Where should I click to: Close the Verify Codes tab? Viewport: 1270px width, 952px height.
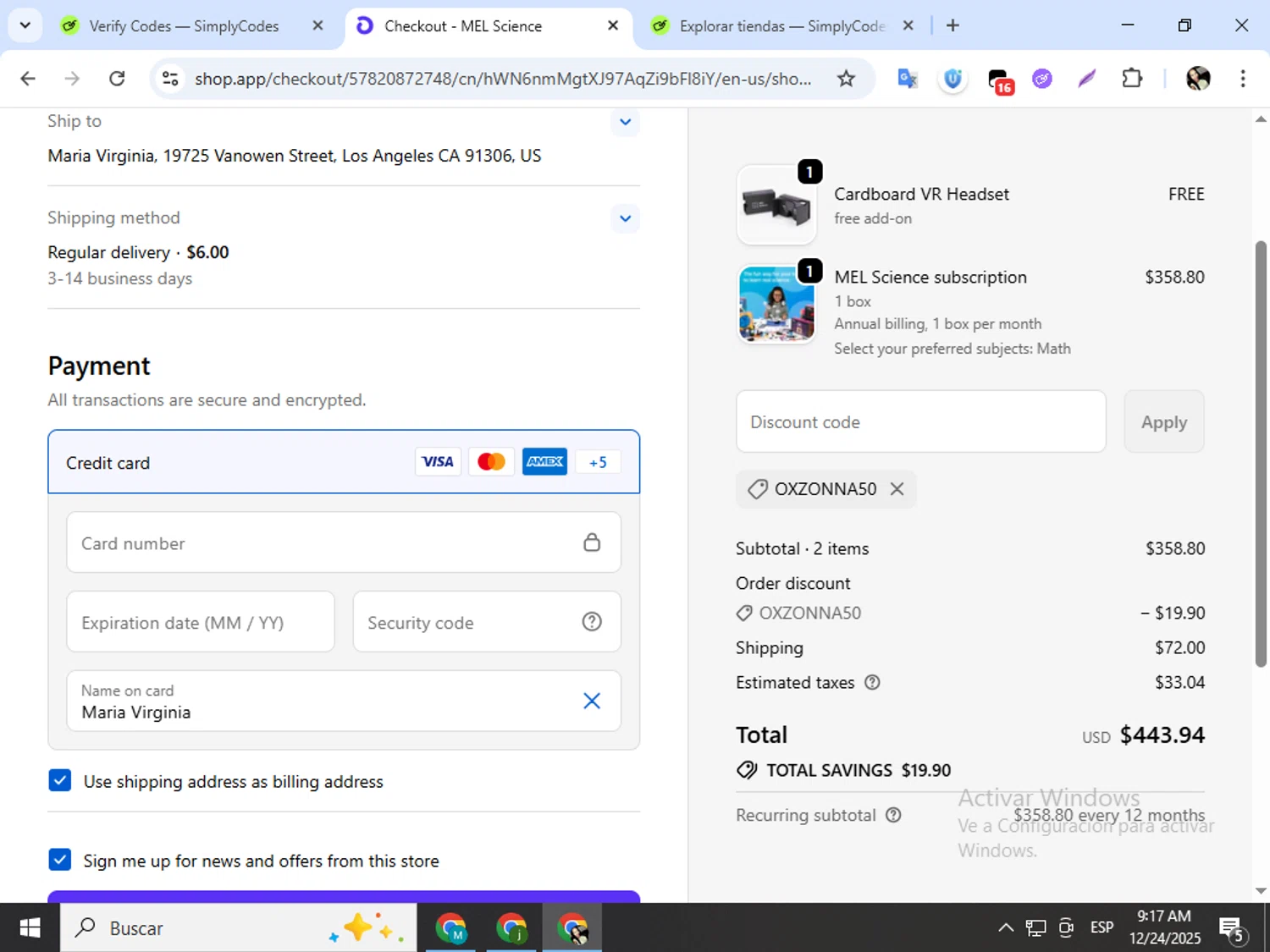317,25
